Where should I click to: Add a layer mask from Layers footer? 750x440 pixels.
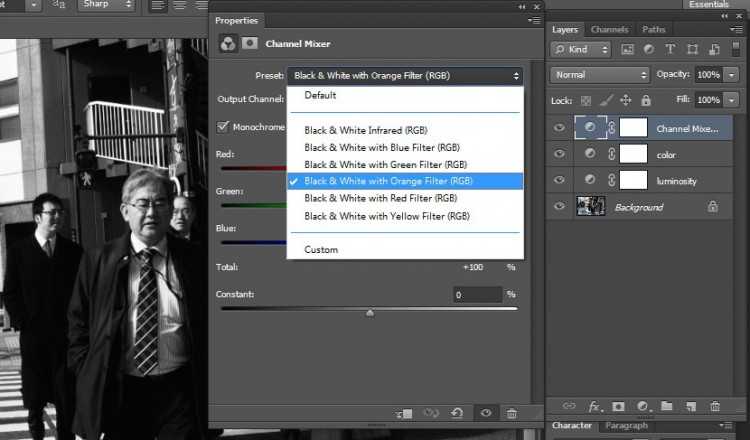[x=618, y=406]
